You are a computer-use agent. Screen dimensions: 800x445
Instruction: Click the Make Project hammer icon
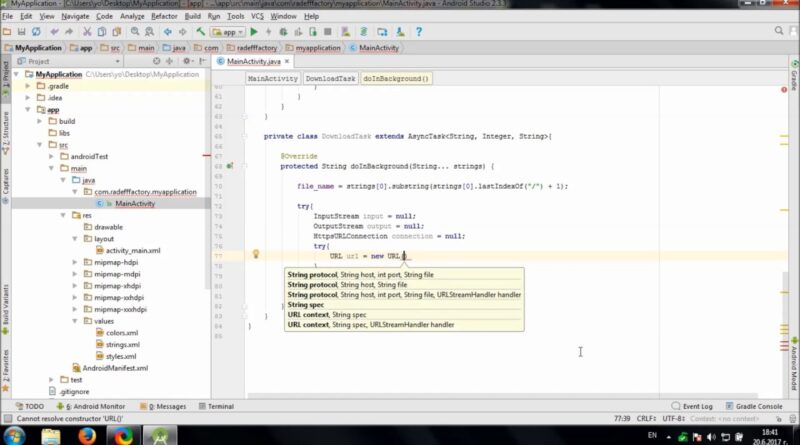click(x=201, y=32)
